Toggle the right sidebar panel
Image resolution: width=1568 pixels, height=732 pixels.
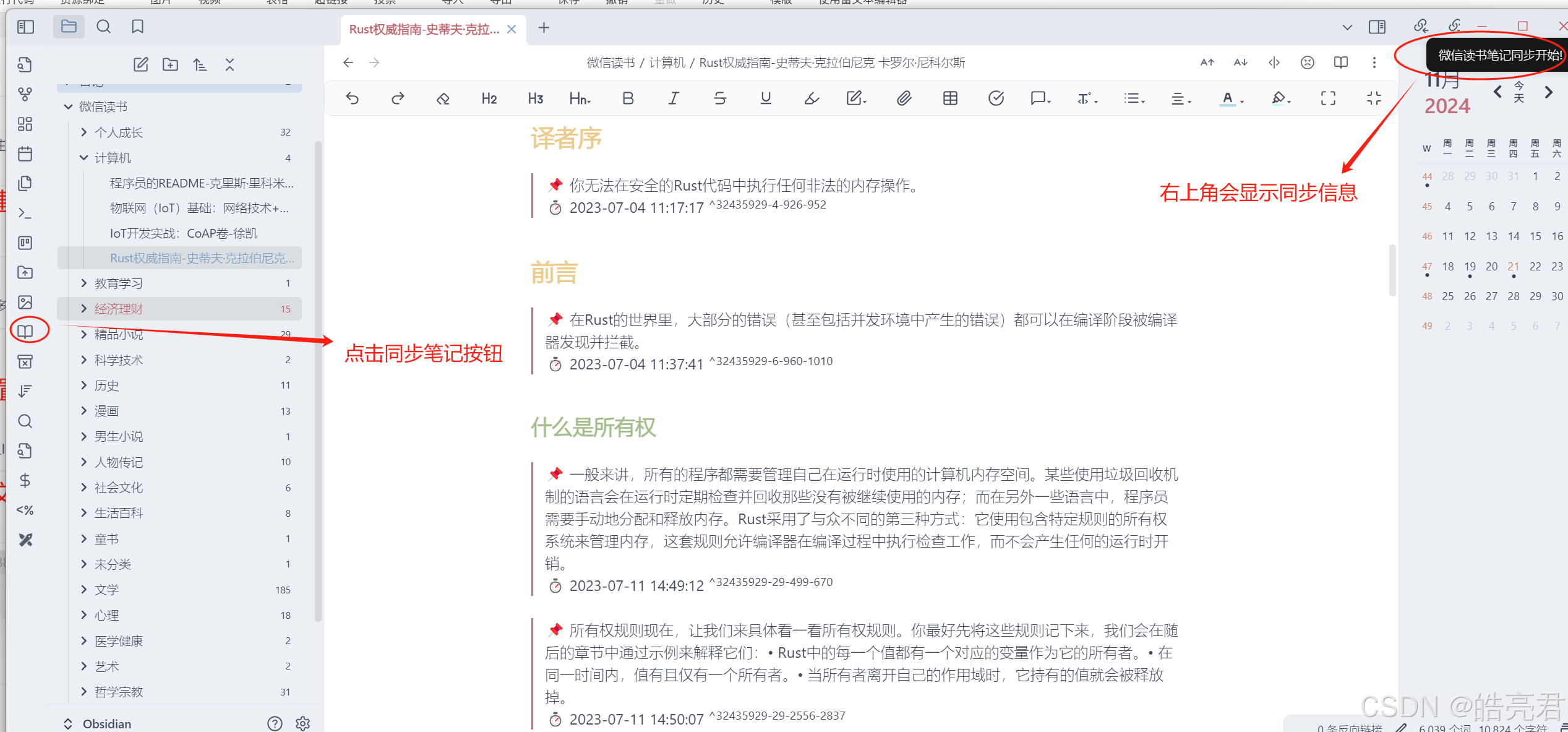(x=1377, y=27)
